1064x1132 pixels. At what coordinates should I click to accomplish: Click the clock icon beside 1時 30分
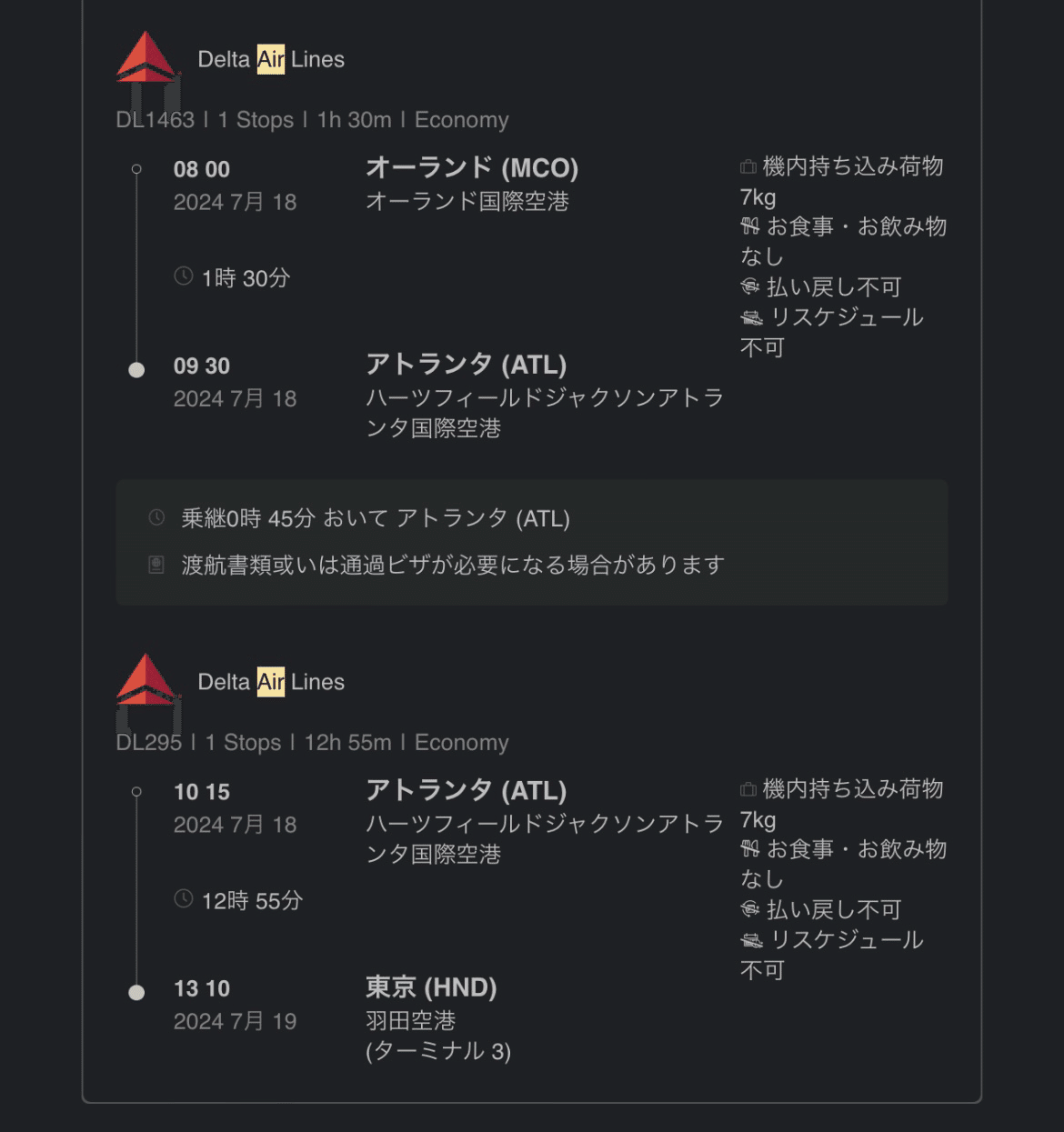183,276
